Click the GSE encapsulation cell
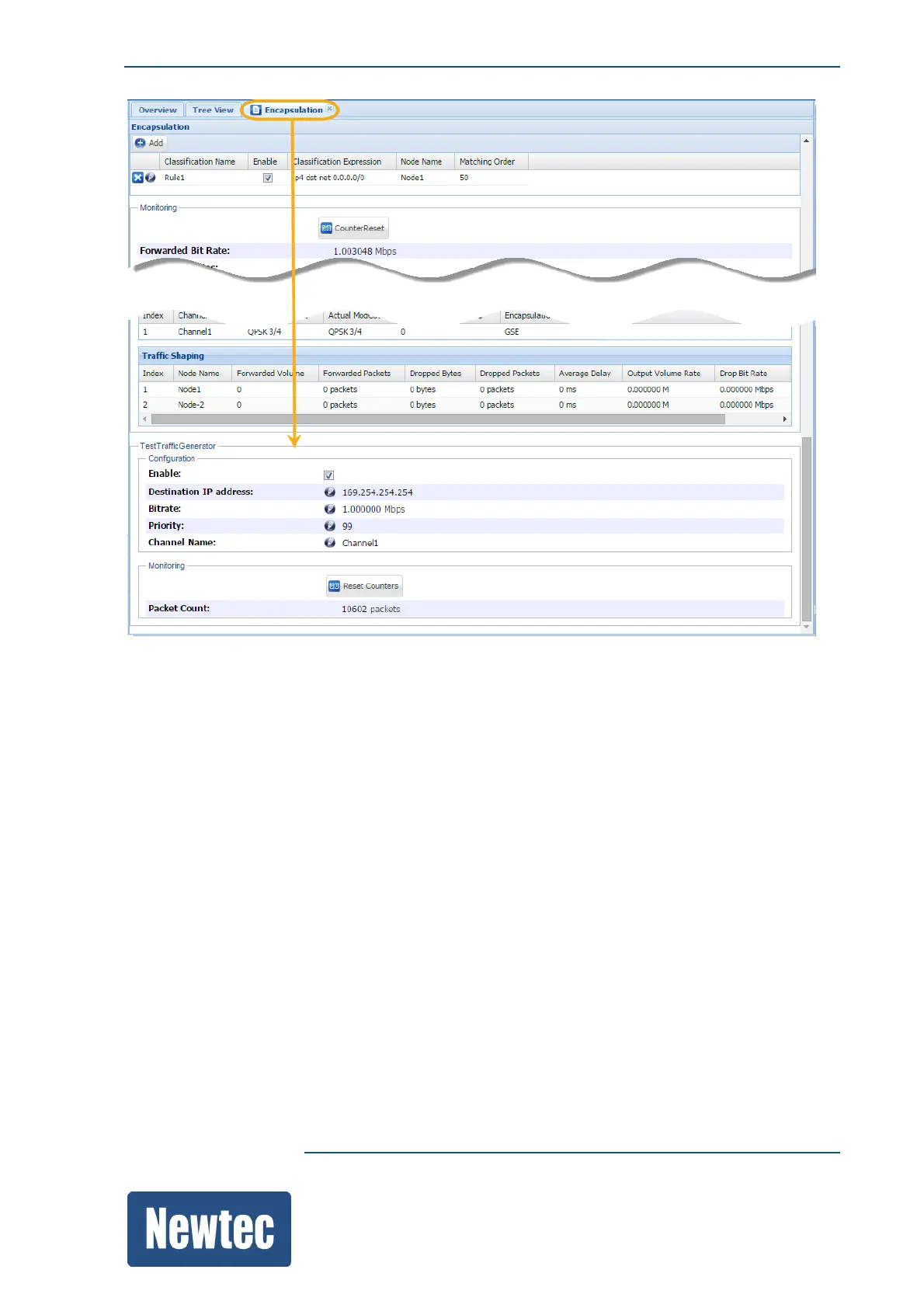 coord(512,332)
